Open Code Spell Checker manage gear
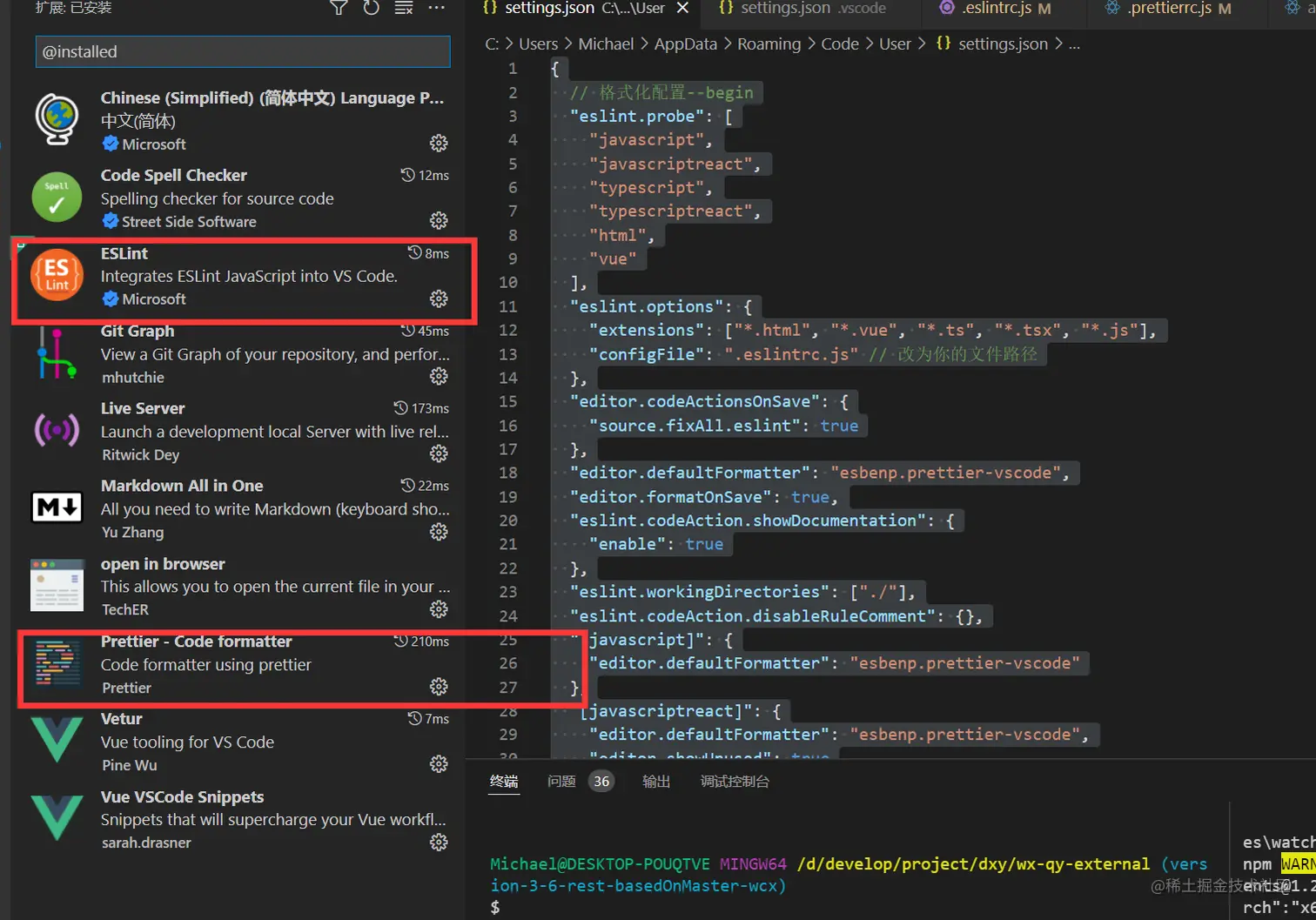Image resolution: width=1316 pixels, height=920 pixels. pos(439,220)
